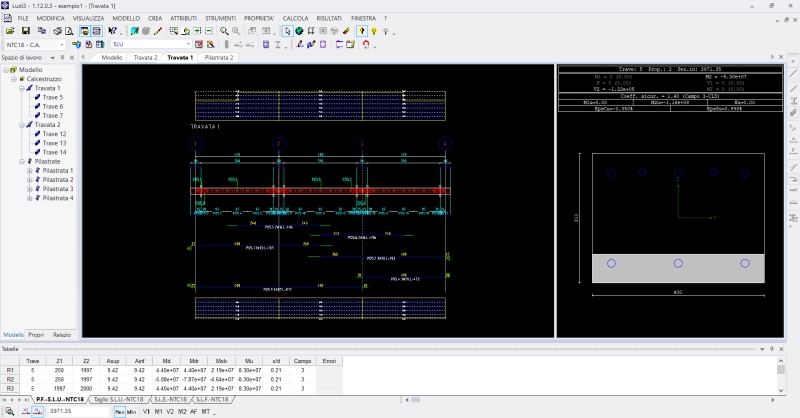This screenshot has height=418, width=800.
Task: Toggle the Max envelope button
Action: click(x=119, y=411)
